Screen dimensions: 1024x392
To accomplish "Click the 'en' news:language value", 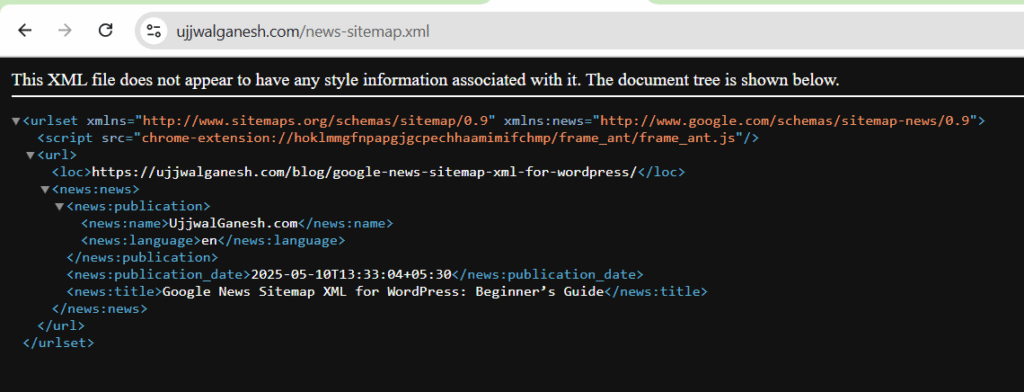I will tap(209, 240).
